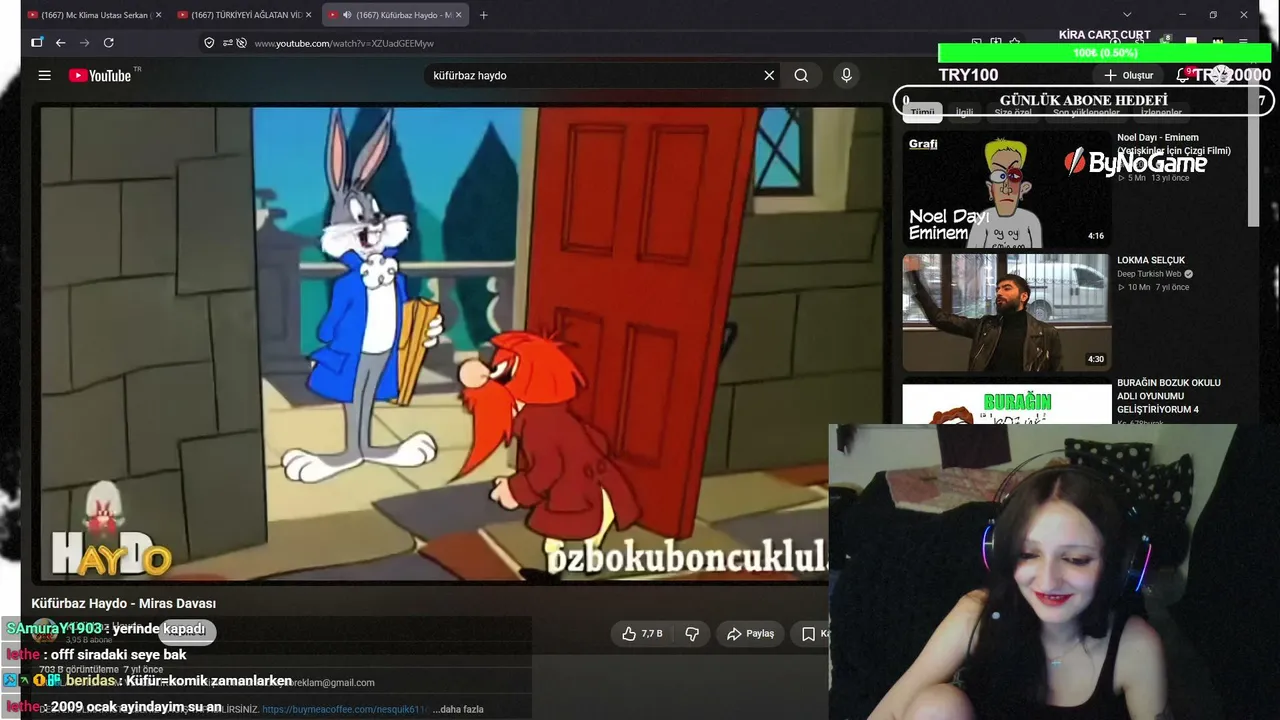Open a new browser tab
1280x720 pixels.
(484, 15)
